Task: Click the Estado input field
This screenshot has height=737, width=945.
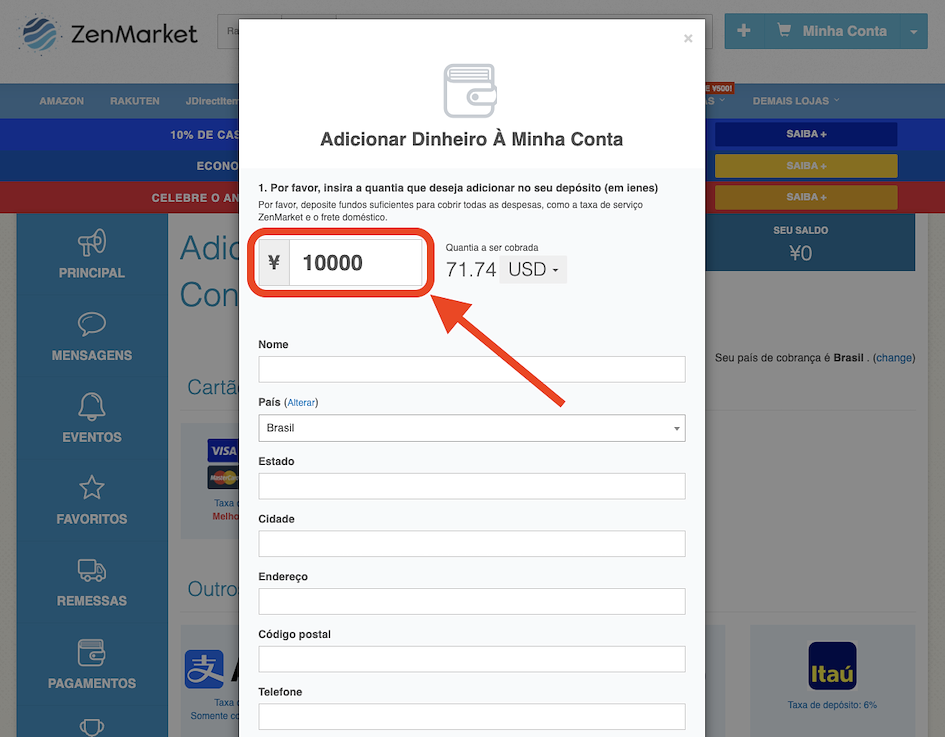Action: tap(472, 486)
